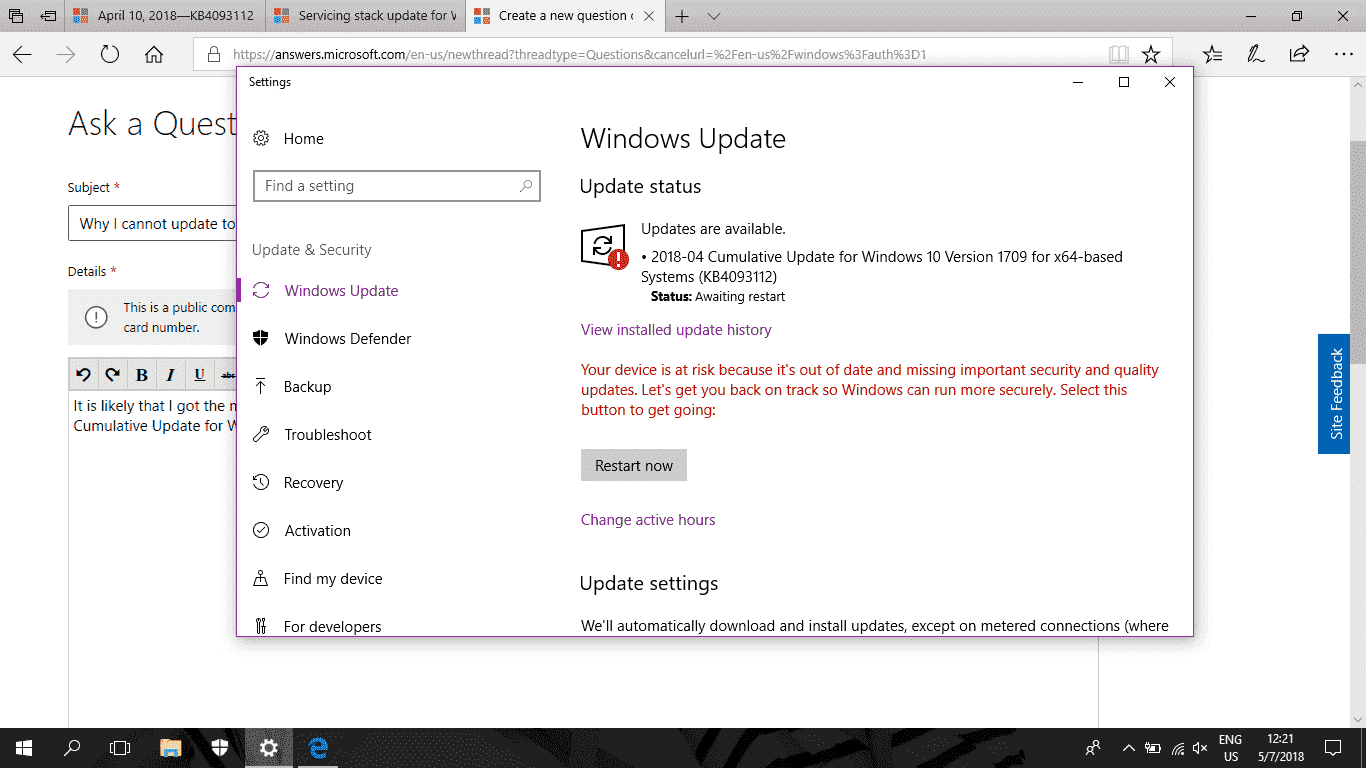Click the Add notes pen icon
The height and width of the screenshot is (768, 1366).
1256,54
